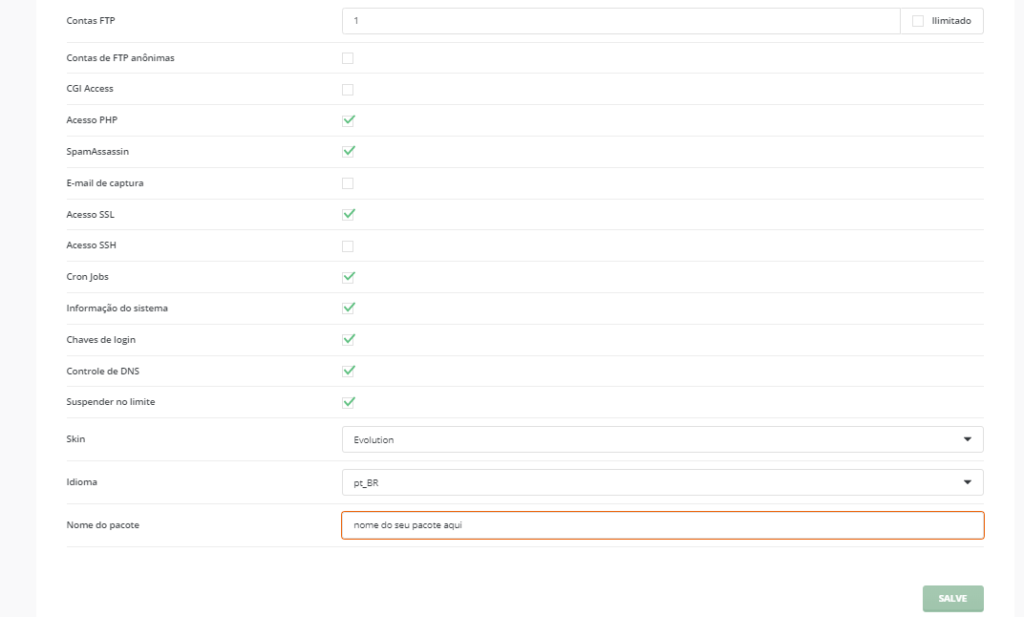Open the Skin dropdown showing Evolution
This screenshot has width=1024, height=617.
click(x=650, y=439)
